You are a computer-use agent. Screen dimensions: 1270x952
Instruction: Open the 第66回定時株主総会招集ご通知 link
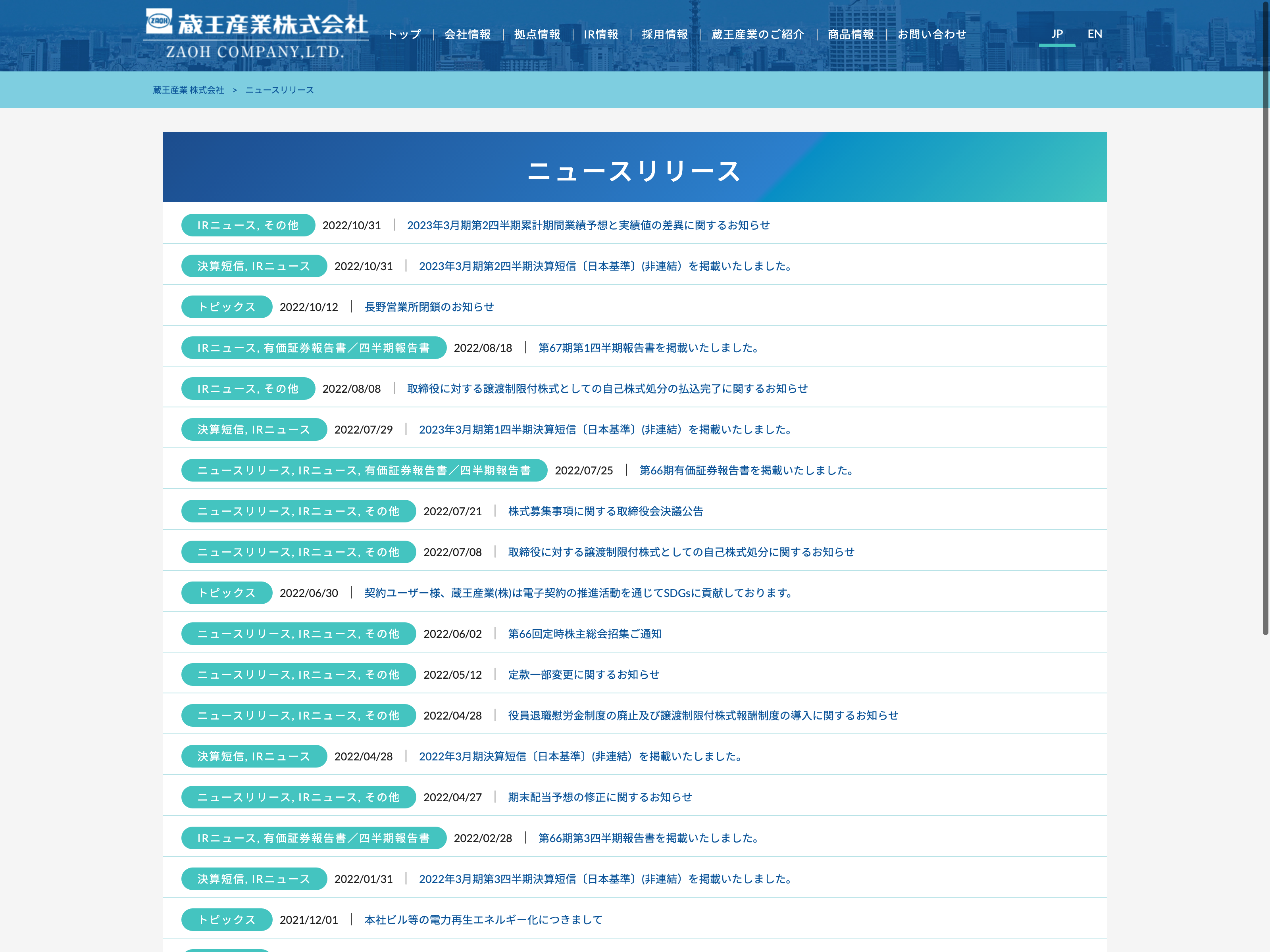coord(585,633)
